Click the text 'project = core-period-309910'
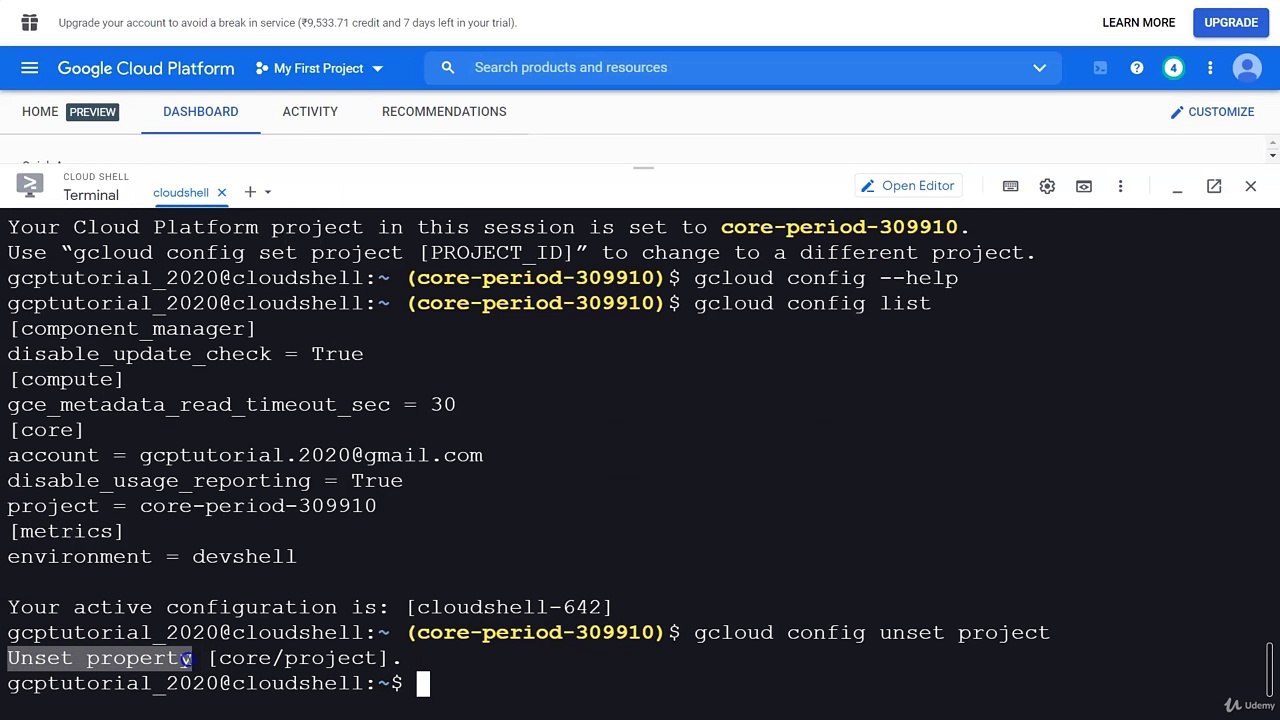This screenshot has width=1280, height=720. point(192,506)
